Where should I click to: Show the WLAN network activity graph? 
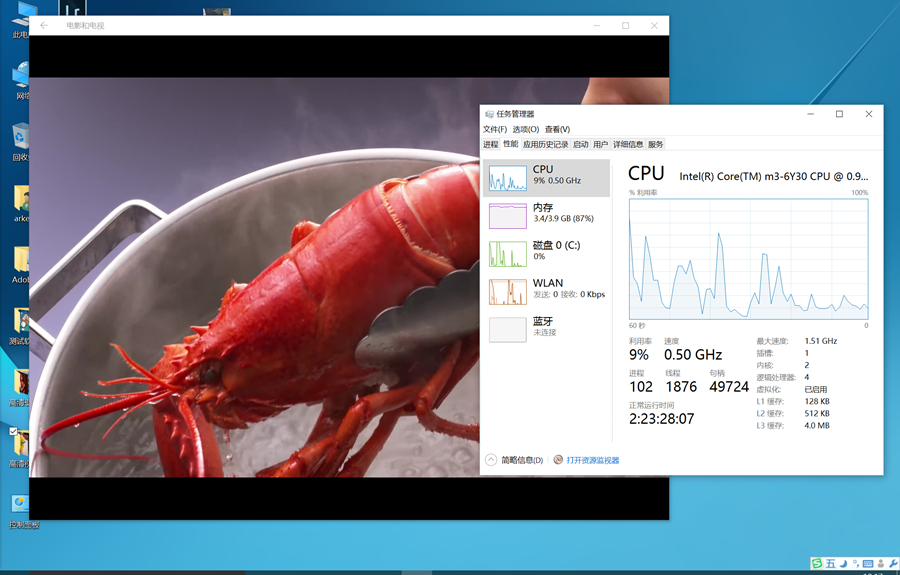[x=508, y=291]
